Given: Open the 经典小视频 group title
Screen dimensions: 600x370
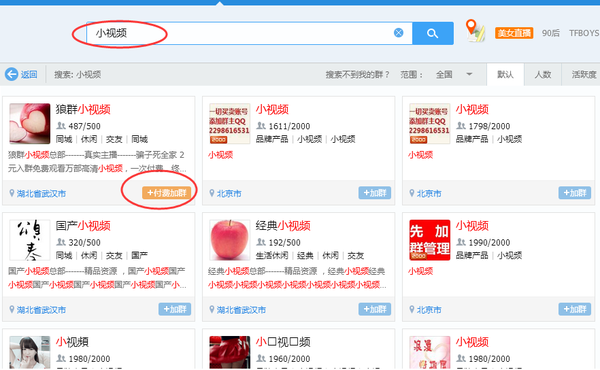Looking at the screenshot, I should 283,226.
